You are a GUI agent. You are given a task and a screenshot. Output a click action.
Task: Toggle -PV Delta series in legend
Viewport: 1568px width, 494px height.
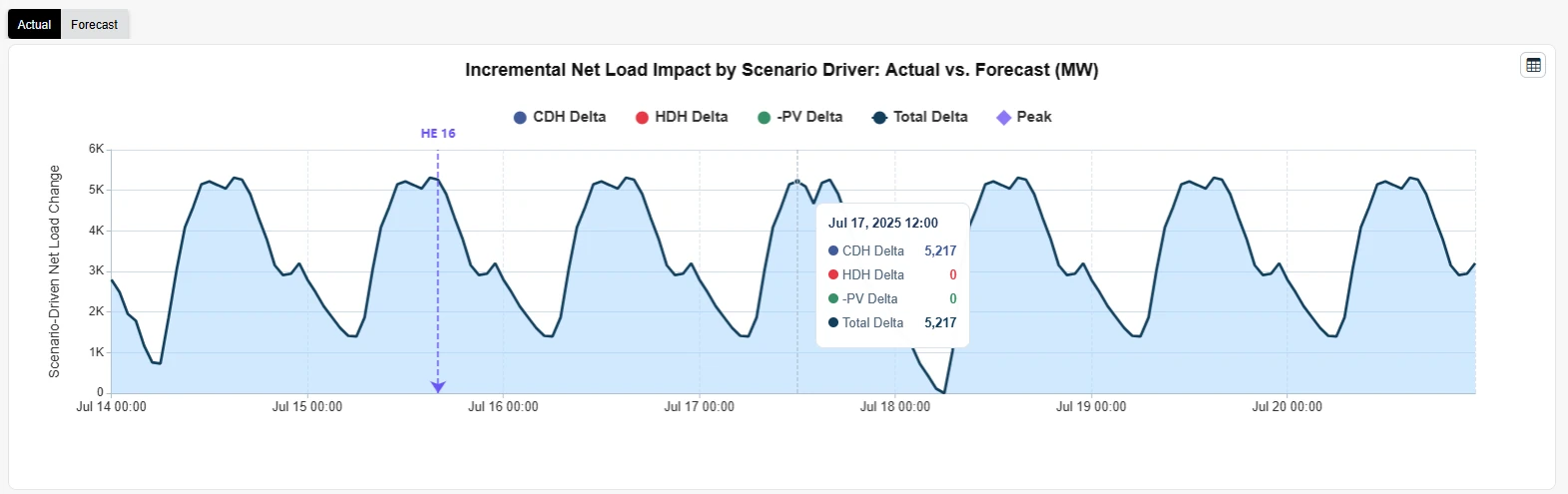[x=799, y=117]
